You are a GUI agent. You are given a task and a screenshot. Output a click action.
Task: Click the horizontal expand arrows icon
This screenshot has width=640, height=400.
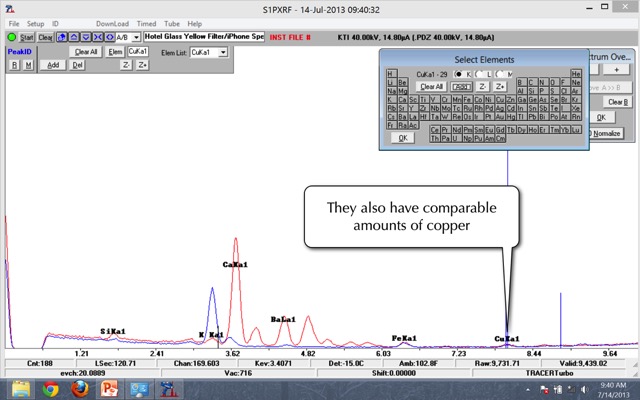[110, 37]
